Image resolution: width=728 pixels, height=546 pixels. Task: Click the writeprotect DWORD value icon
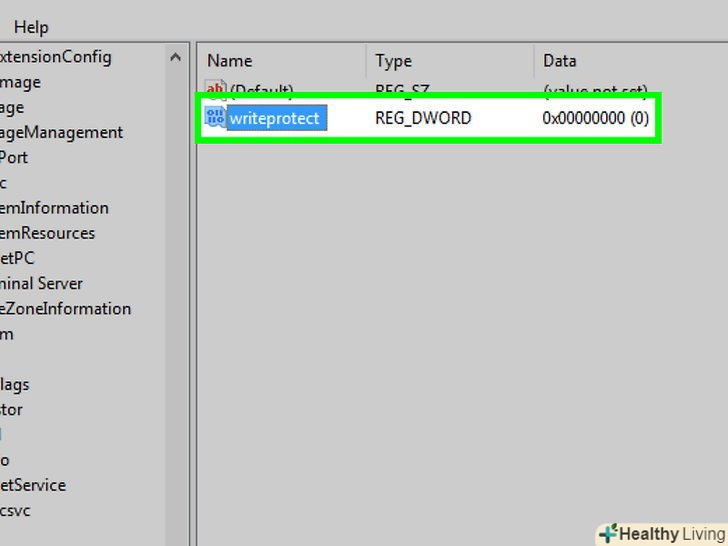(x=215, y=117)
